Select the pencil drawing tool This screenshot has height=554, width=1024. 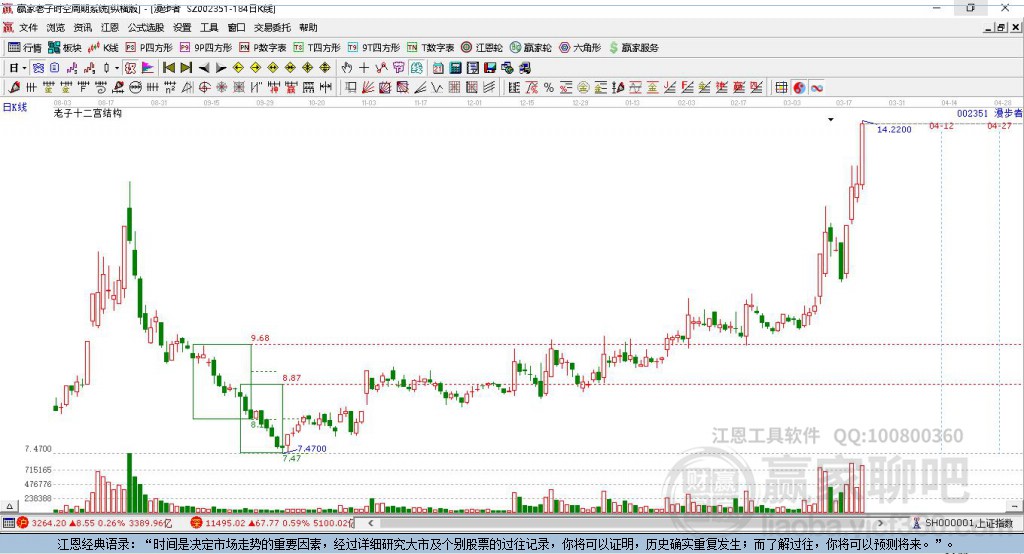(x=14, y=88)
